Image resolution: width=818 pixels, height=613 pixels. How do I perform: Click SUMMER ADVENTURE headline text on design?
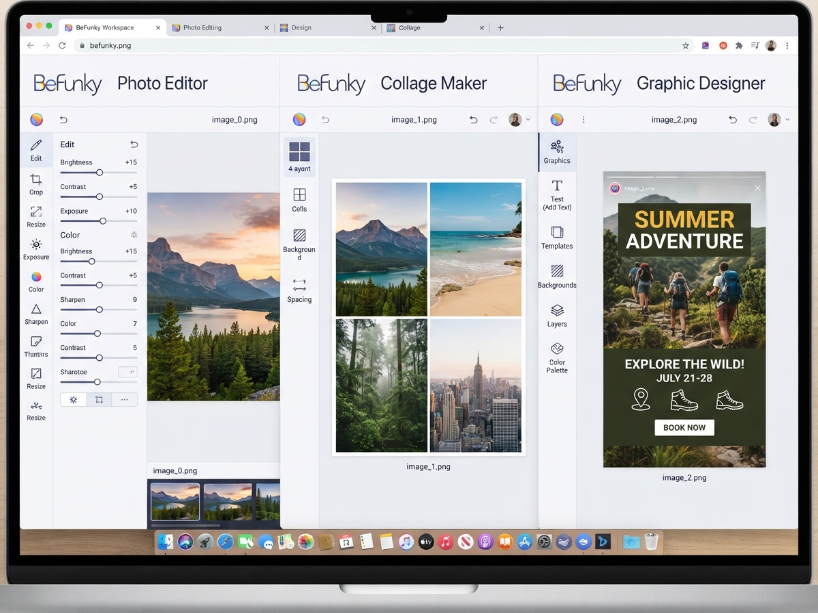pyautogui.click(x=684, y=230)
